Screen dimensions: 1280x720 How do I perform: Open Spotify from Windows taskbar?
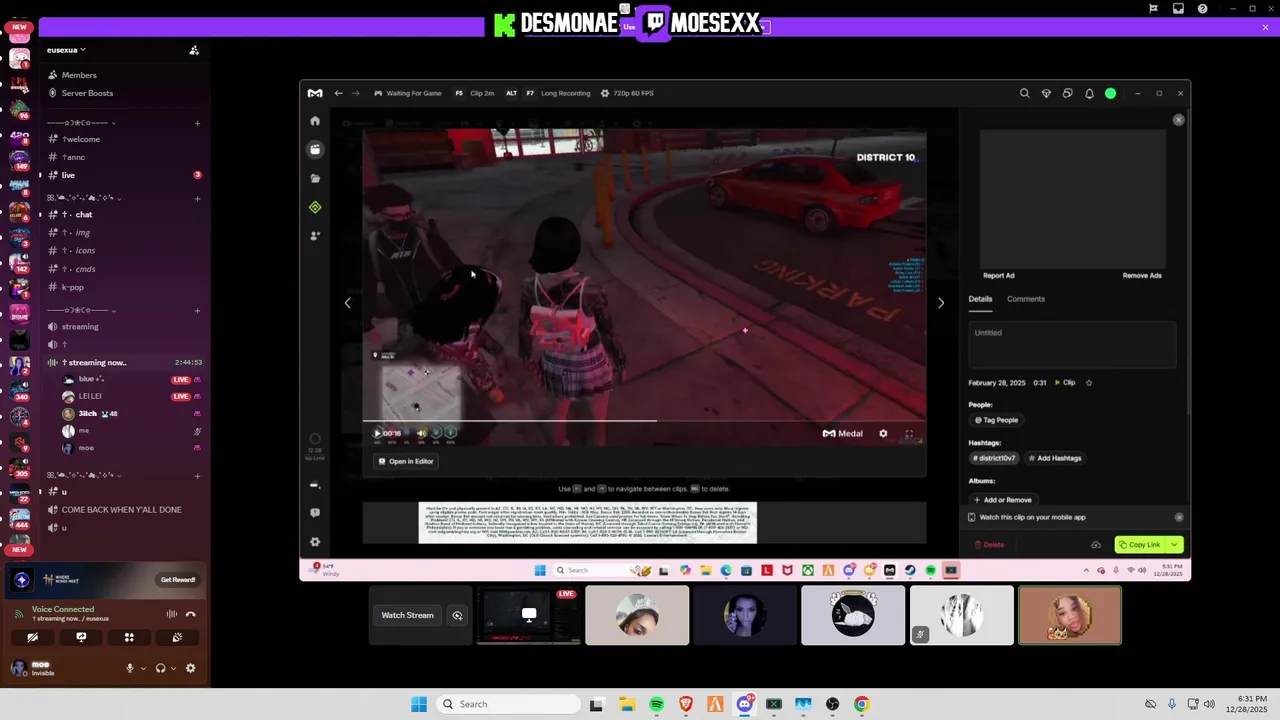(x=656, y=704)
